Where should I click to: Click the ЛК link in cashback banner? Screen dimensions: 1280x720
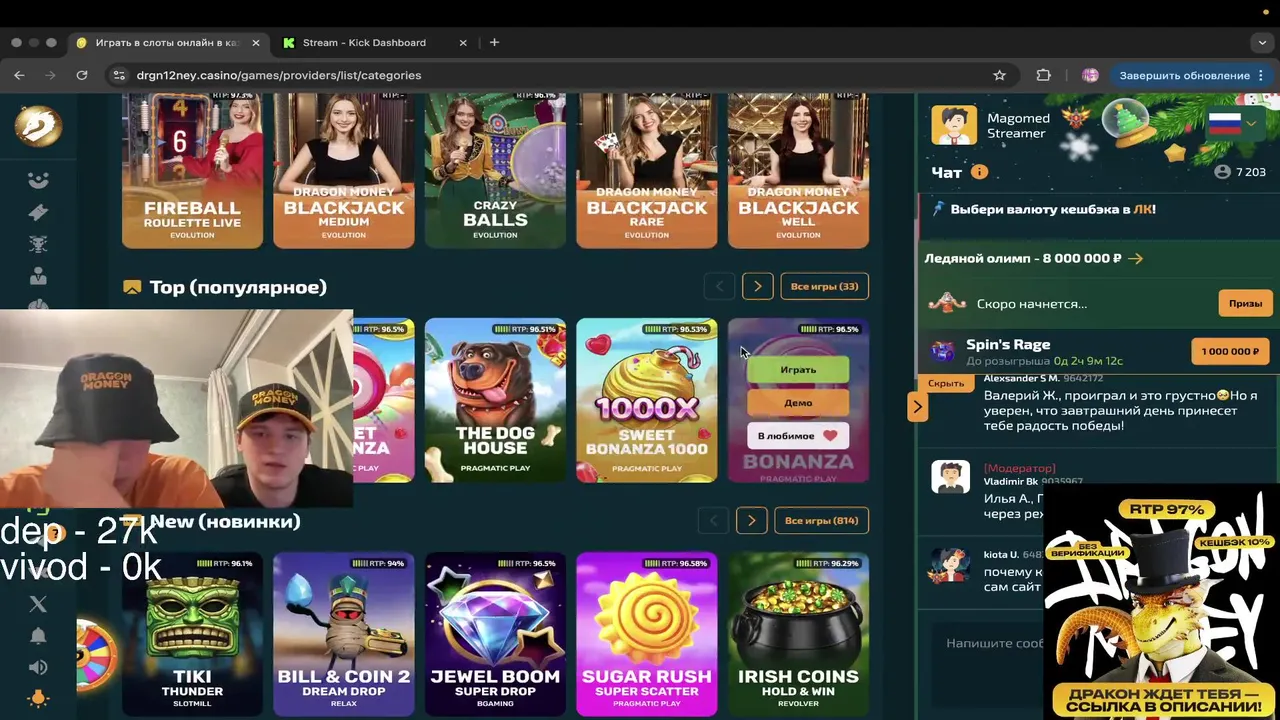coord(1143,210)
